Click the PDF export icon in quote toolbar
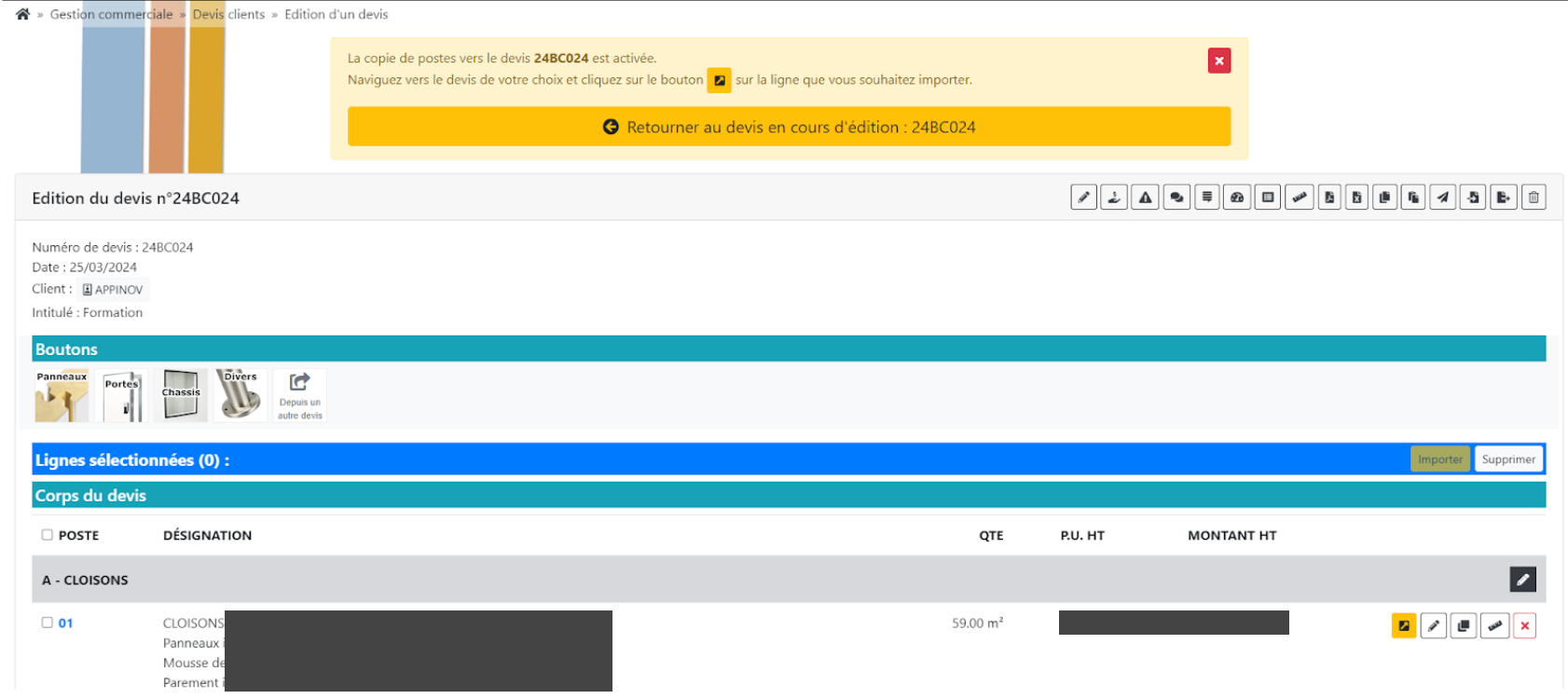This screenshot has height=699, width=1568. coord(1329,198)
